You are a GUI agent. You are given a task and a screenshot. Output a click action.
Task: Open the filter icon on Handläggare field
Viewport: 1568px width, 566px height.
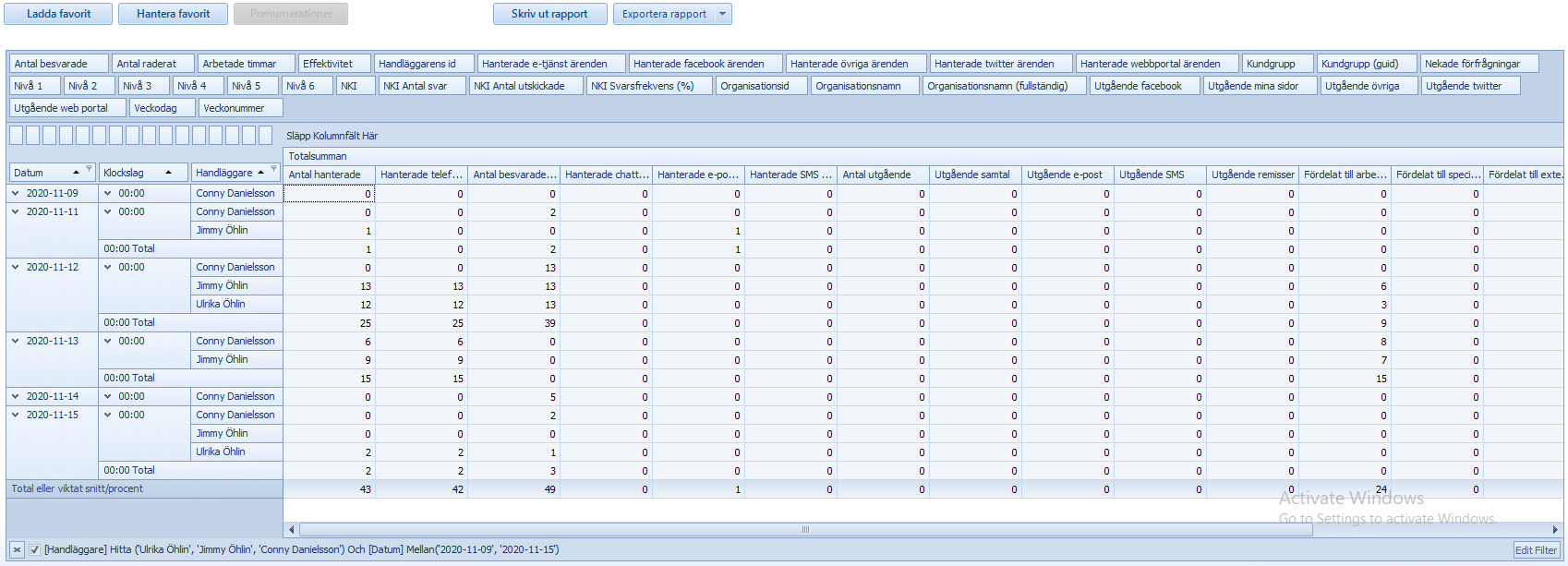coord(274,169)
